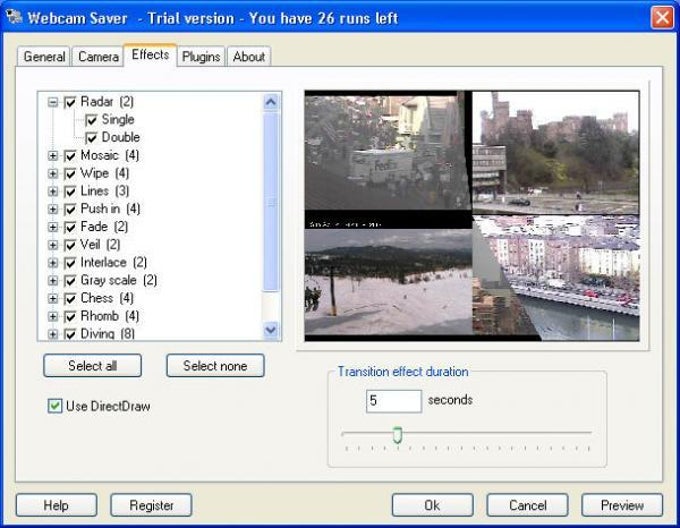Expand the Rhomb effect group

point(53,316)
